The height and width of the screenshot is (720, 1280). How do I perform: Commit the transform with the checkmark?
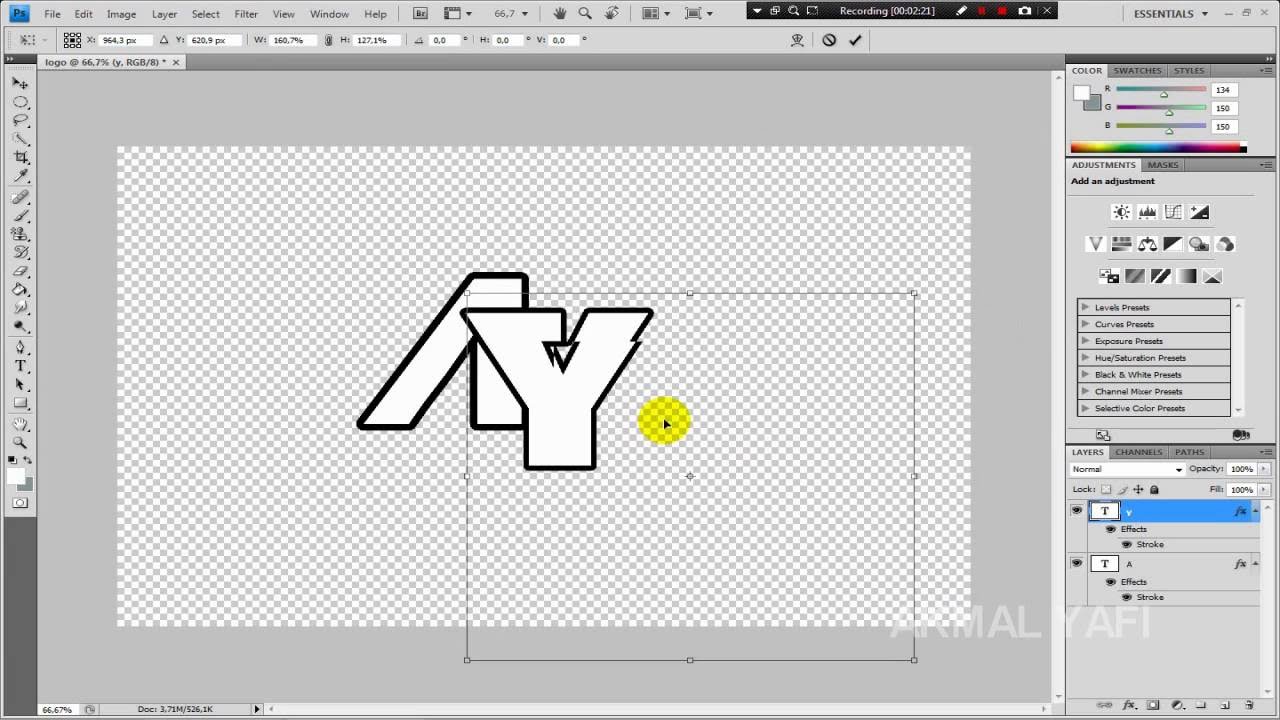pos(855,40)
